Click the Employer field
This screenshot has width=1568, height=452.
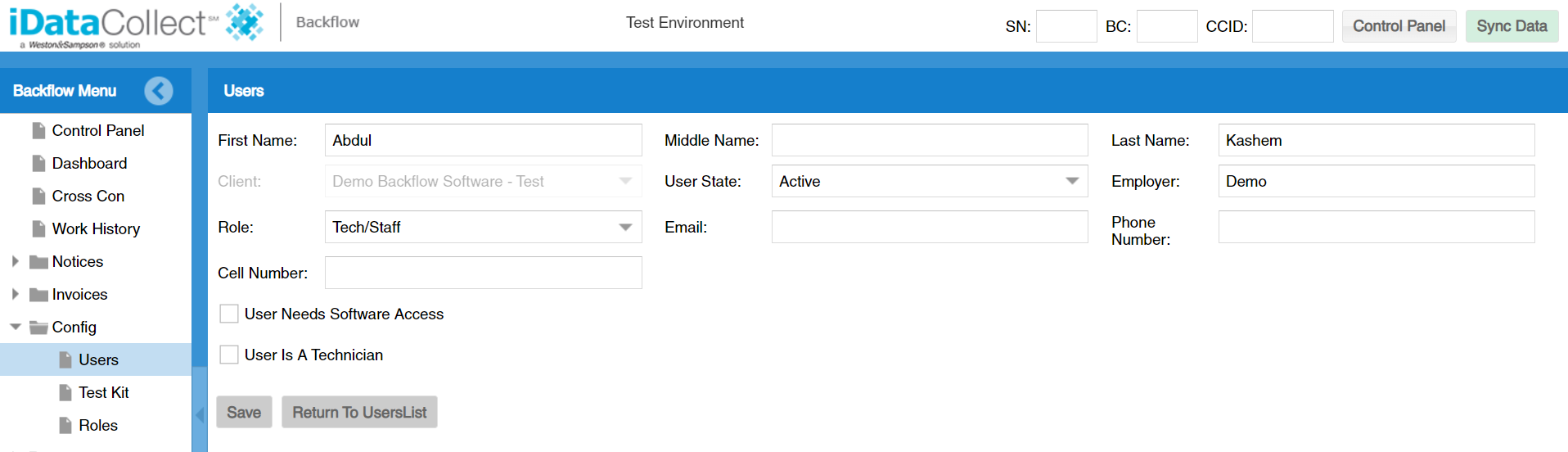[x=1377, y=181]
